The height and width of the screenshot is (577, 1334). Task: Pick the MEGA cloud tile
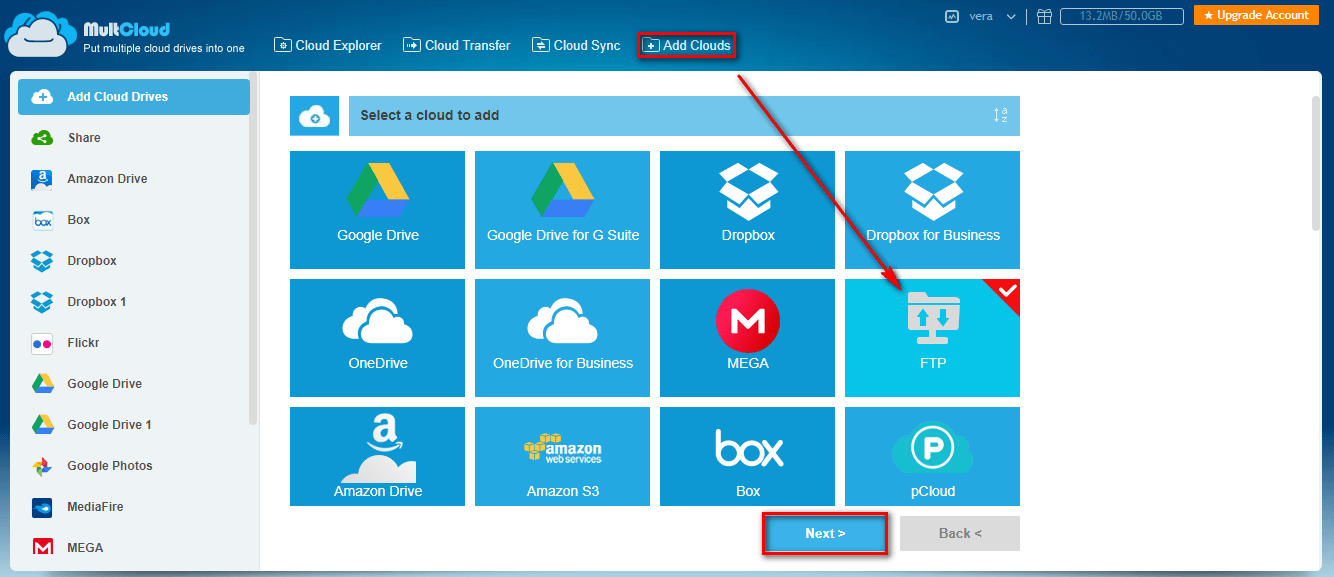point(747,338)
